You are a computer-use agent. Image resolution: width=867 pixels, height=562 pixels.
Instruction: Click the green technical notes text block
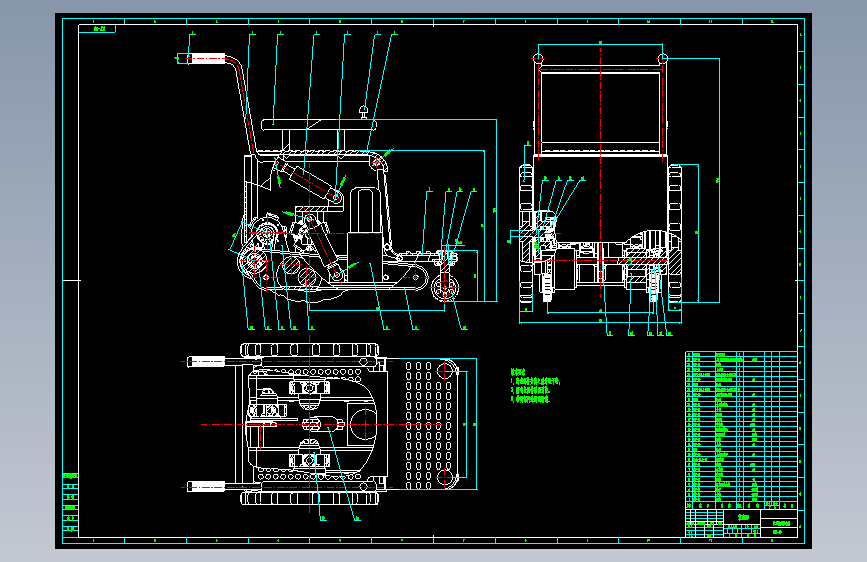coord(535,386)
